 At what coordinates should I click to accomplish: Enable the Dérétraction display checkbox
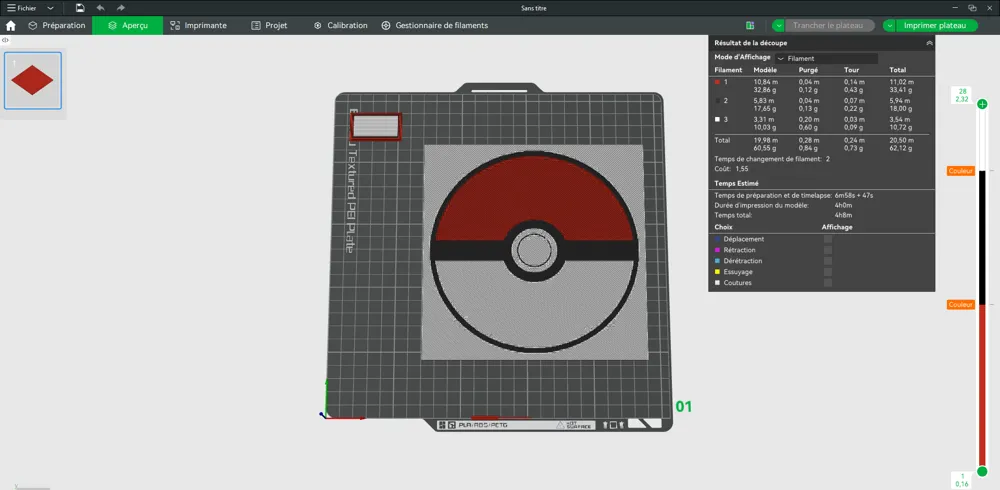tap(828, 261)
